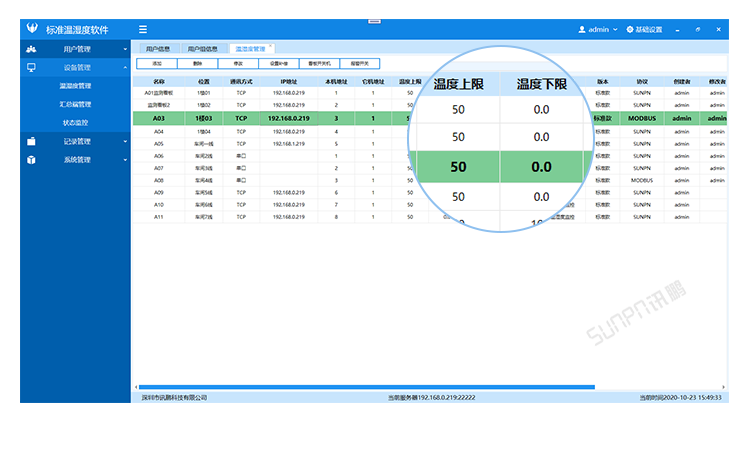Switch to the 用户信息 tab

pos(157,48)
